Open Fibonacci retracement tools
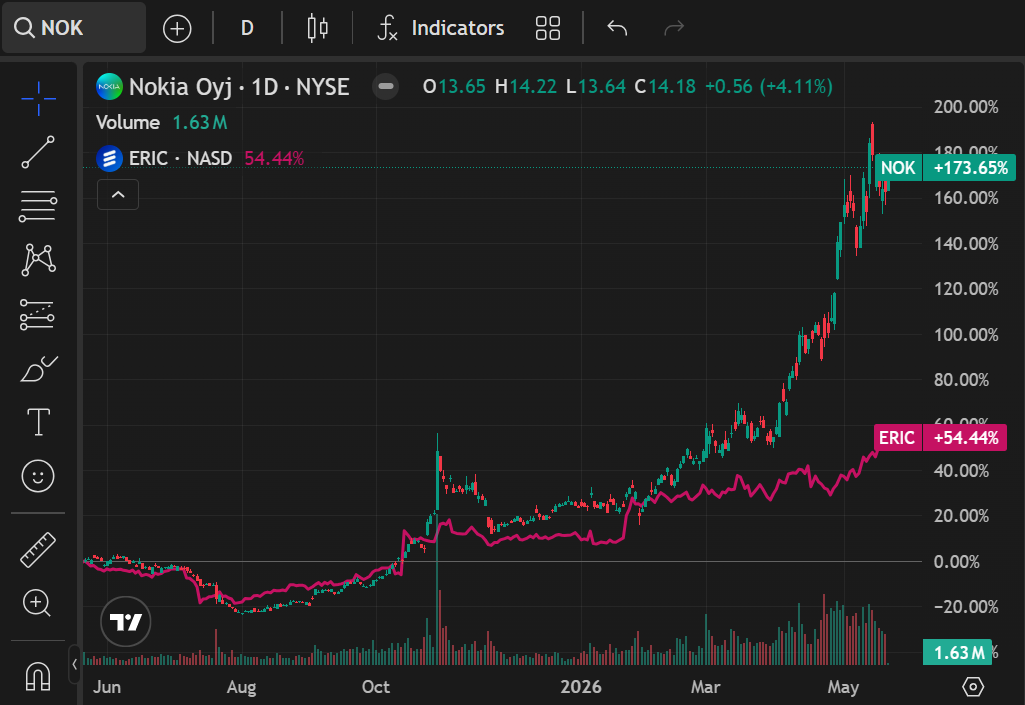 point(39,206)
